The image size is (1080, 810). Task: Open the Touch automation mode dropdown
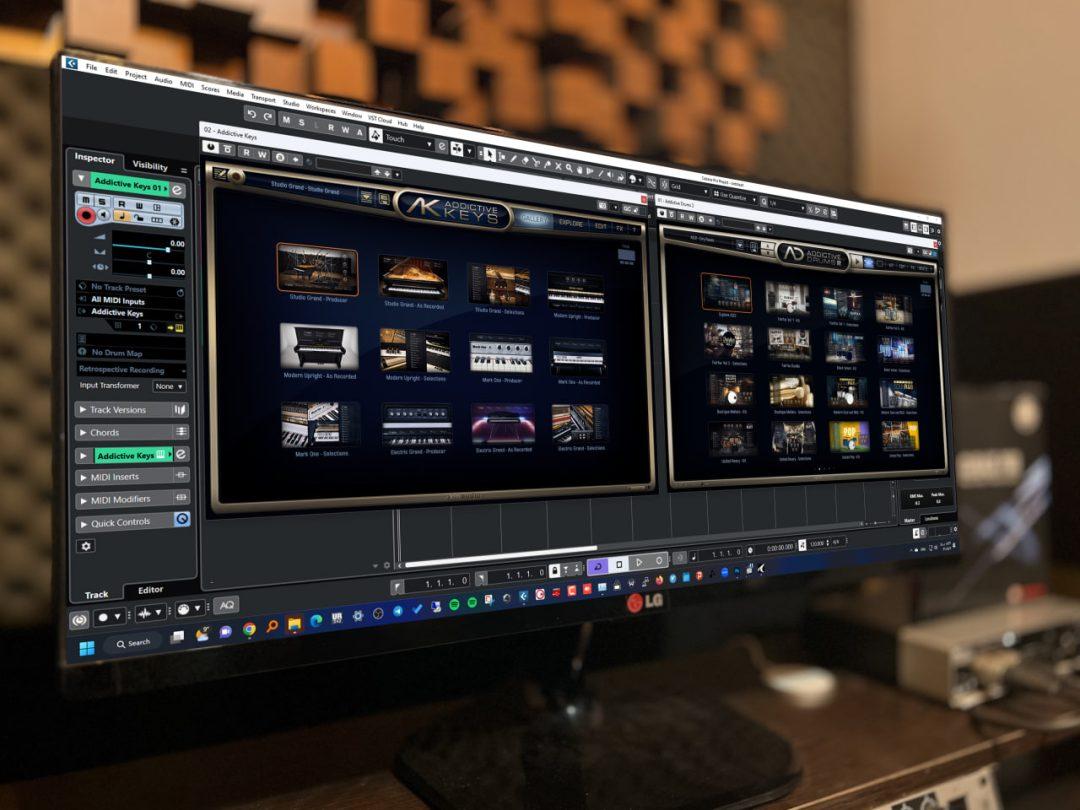pos(408,141)
